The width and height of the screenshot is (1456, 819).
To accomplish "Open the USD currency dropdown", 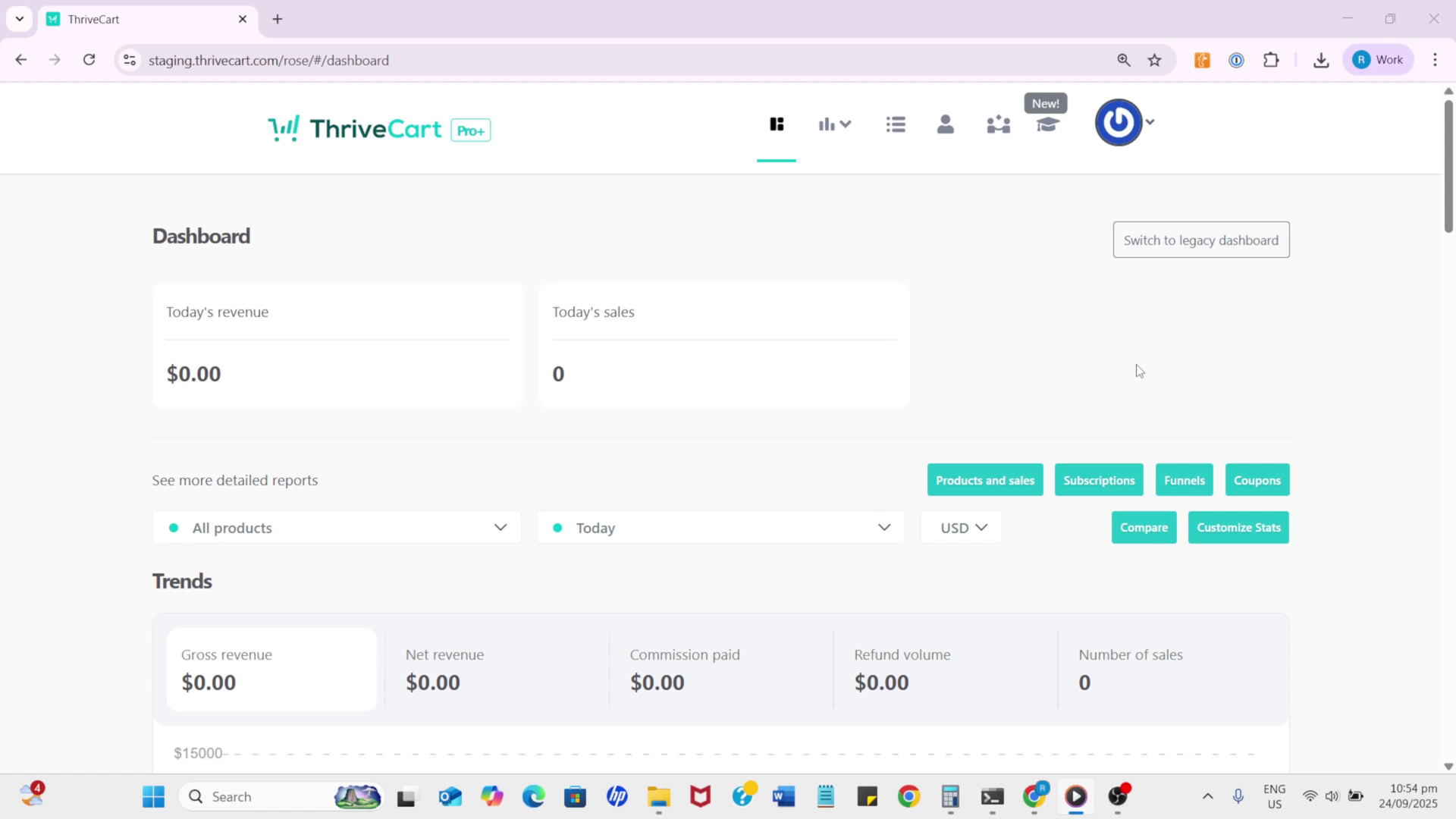I will click(960, 527).
